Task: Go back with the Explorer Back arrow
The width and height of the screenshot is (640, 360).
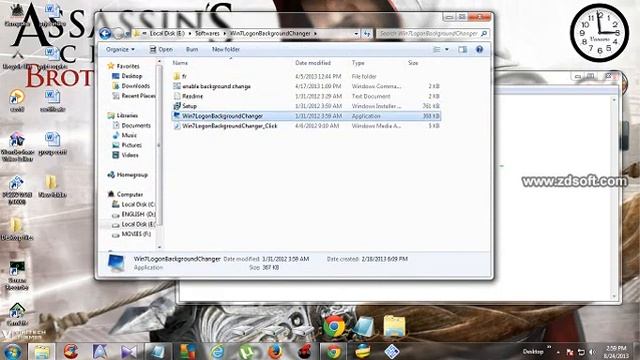Action: 105,33
